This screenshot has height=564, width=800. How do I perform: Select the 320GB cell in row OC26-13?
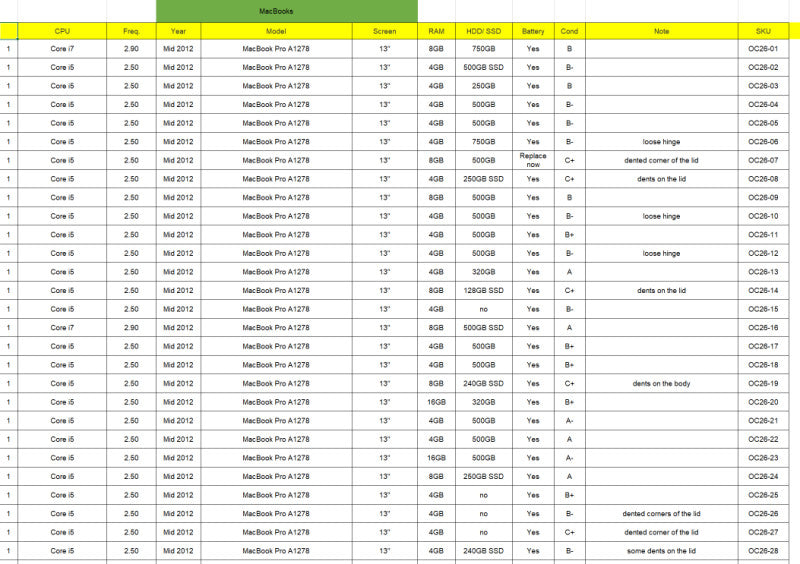(484, 272)
